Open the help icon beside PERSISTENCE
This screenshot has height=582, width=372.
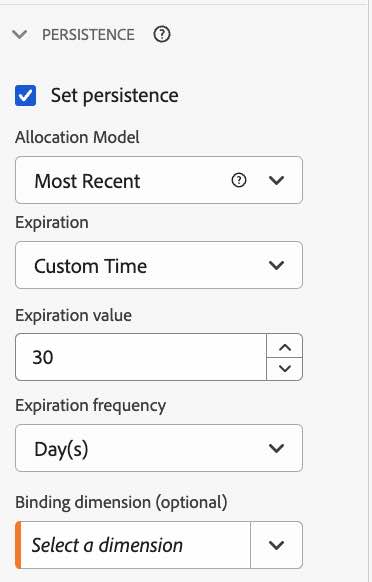[x=162, y=35]
